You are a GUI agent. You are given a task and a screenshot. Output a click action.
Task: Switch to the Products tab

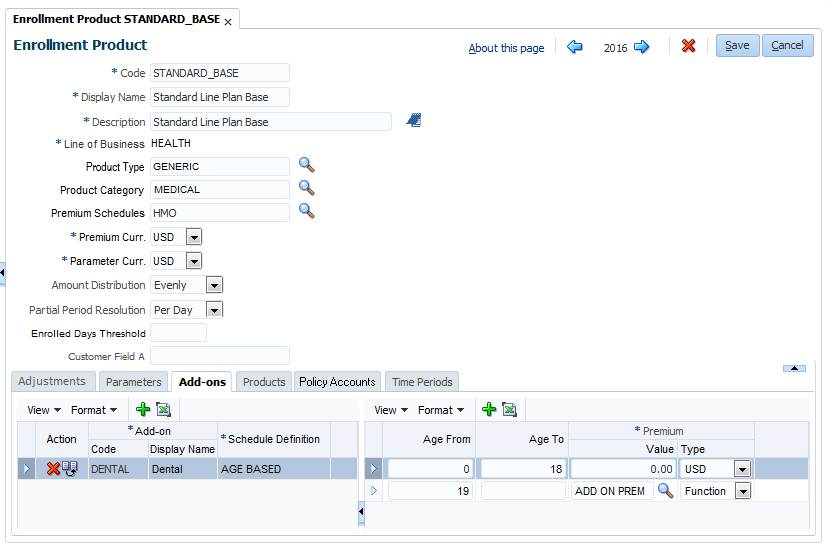[264, 382]
